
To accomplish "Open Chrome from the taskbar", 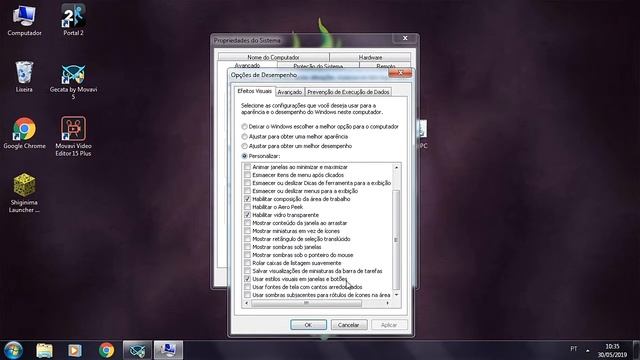I will (106, 350).
